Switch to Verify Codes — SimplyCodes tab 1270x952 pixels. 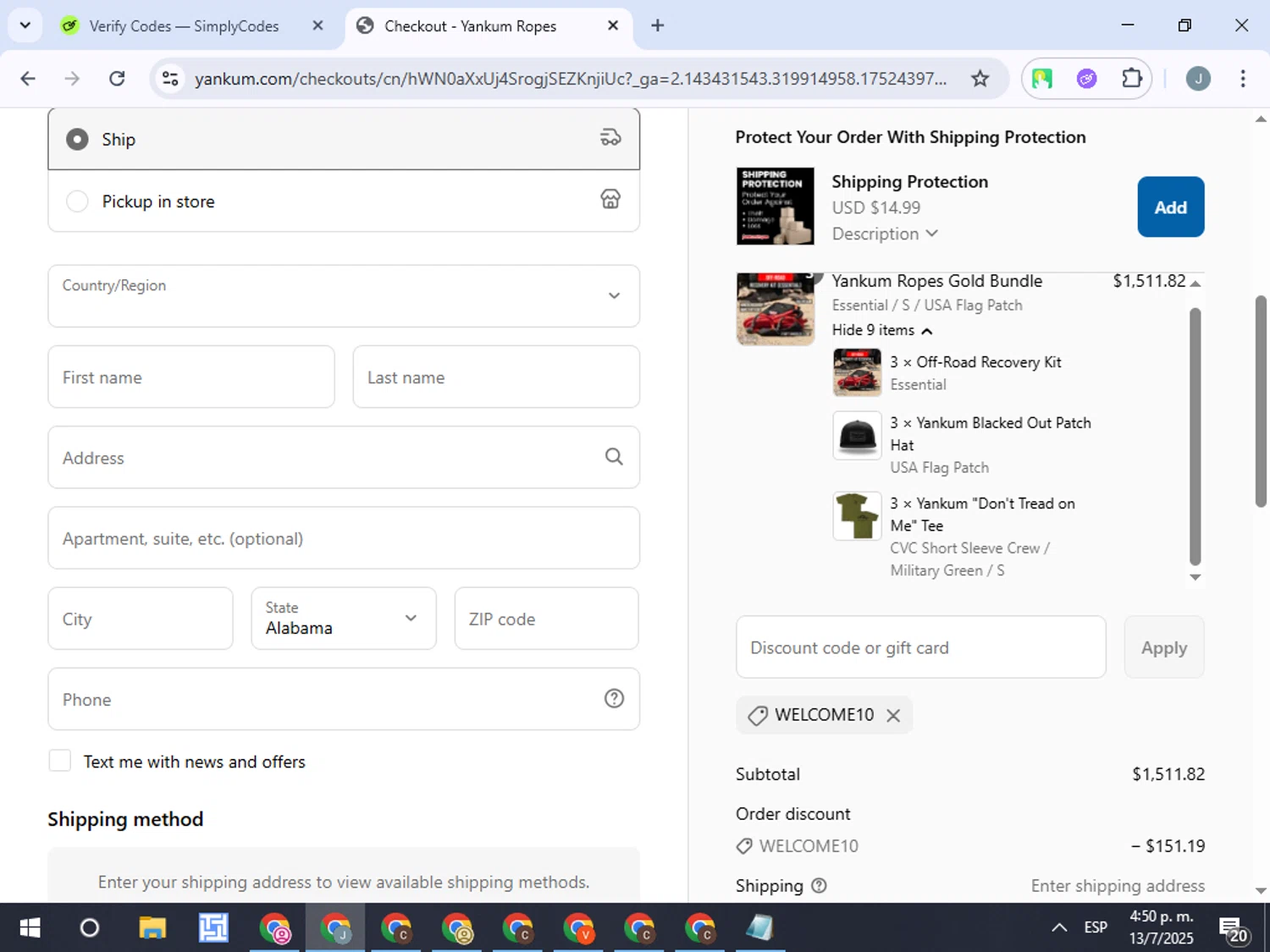click(184, 26)
